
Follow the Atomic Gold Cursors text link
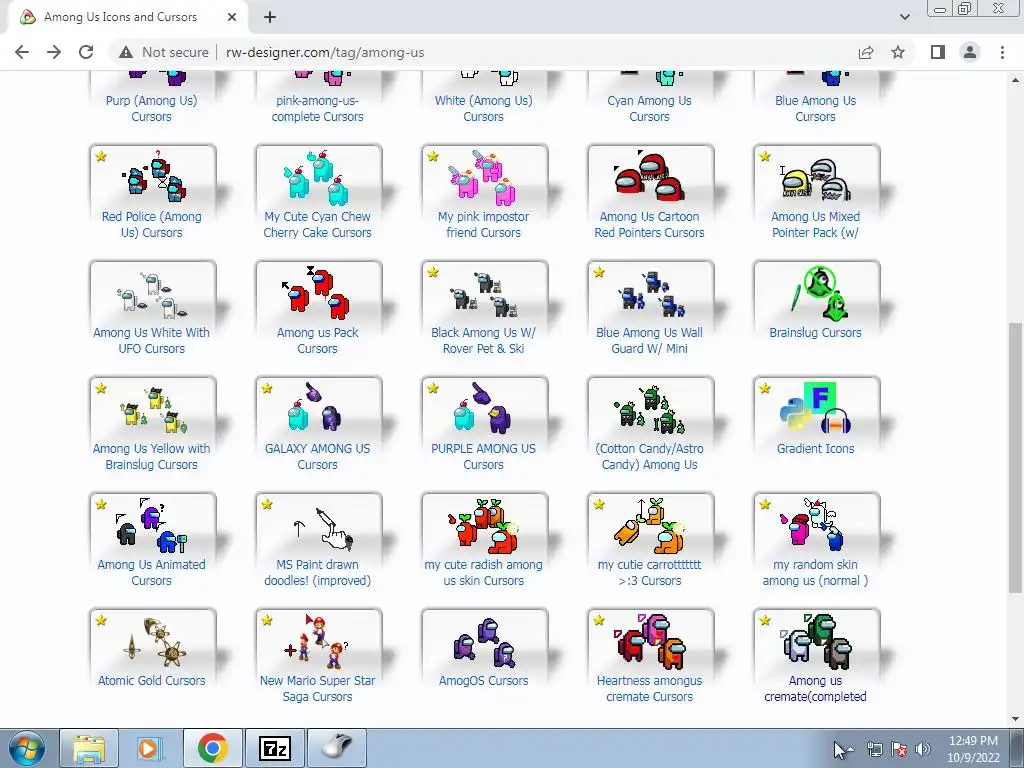pos(152,680)
